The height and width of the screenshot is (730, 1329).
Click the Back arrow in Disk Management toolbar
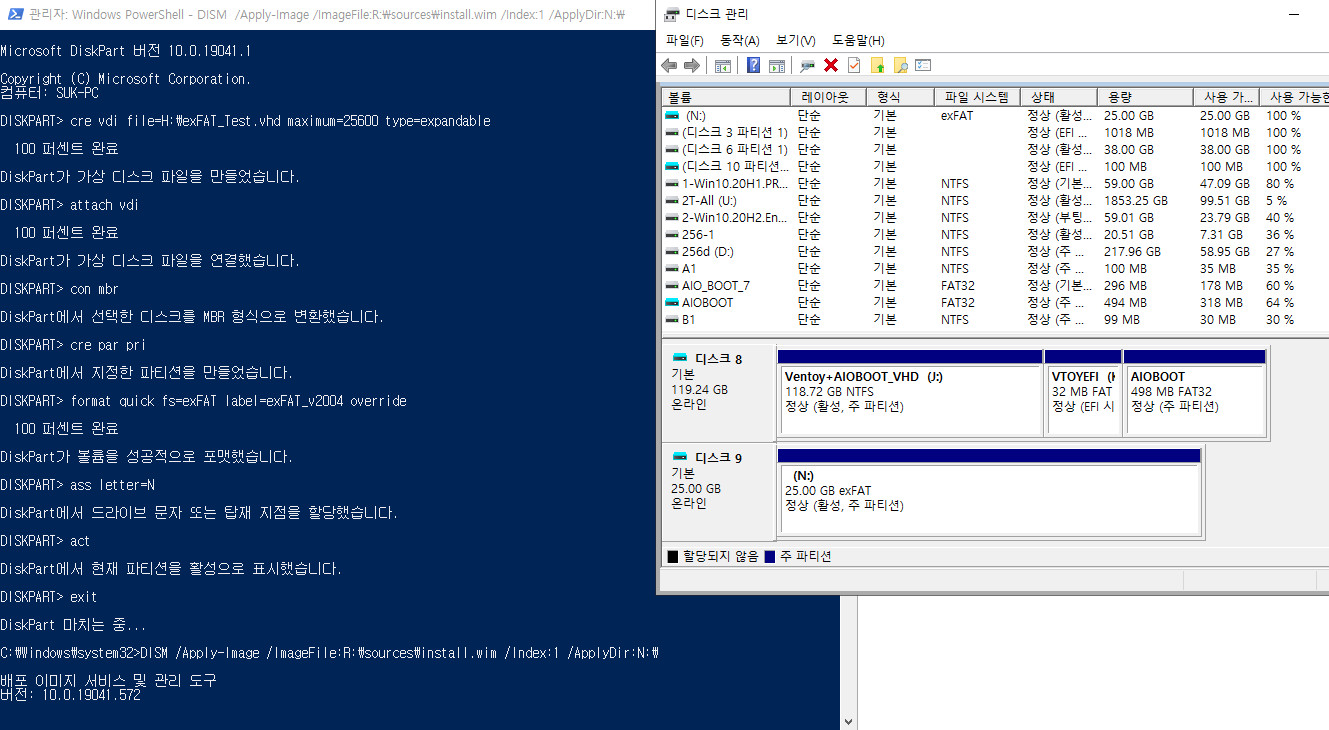pos(670,65)
